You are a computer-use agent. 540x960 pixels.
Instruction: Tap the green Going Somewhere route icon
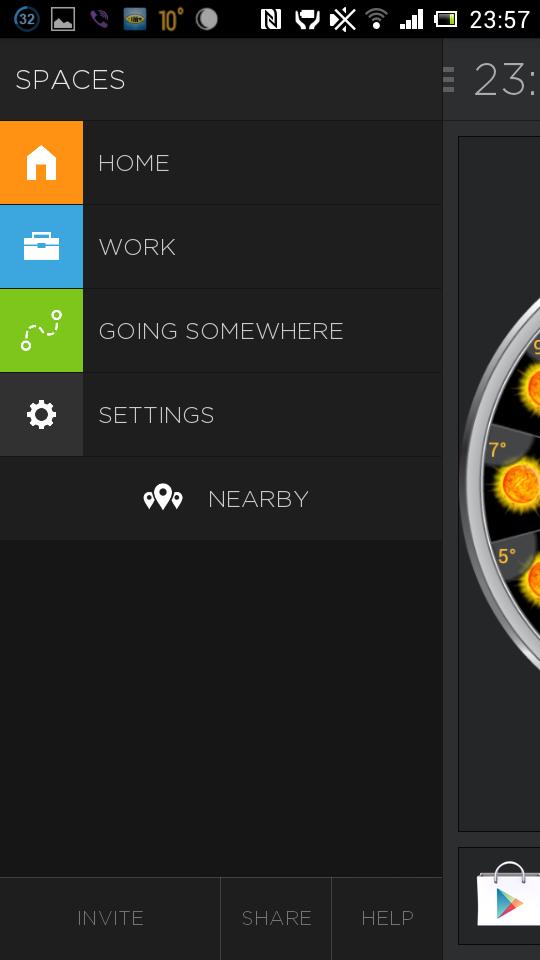41,331
